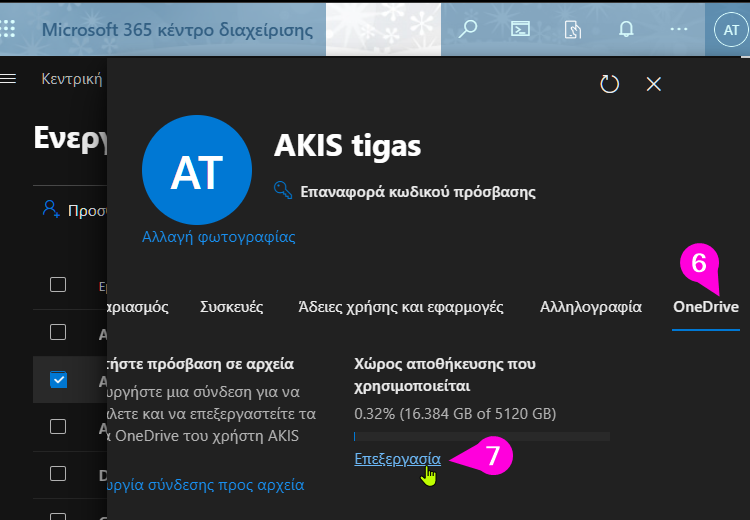Click Επαναφορά κωδικού πρόσβασης

[418, 192]
